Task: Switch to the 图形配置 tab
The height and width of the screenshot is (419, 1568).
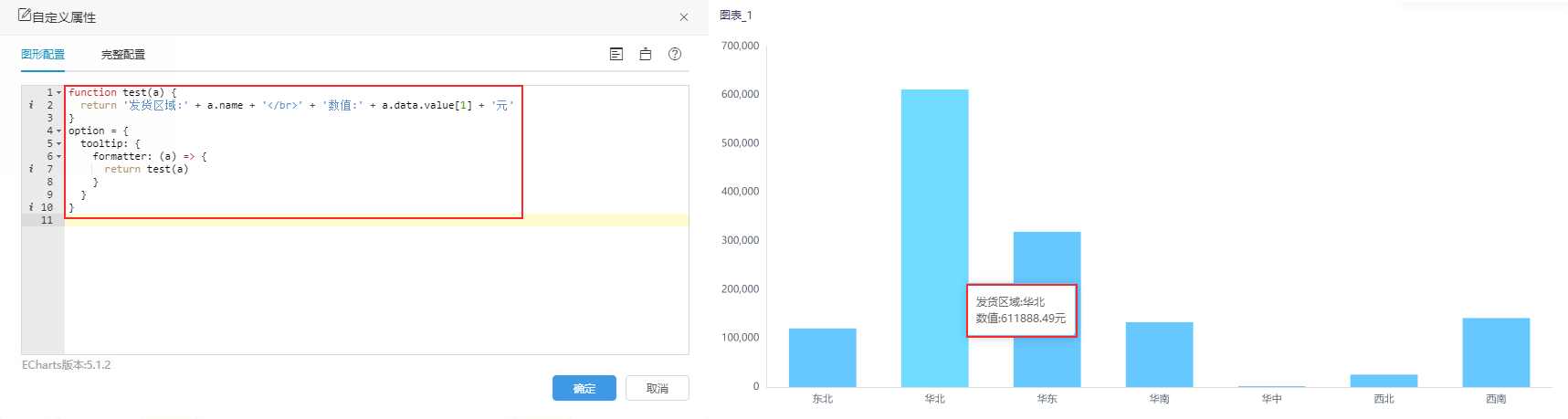Action: [43, 55]
